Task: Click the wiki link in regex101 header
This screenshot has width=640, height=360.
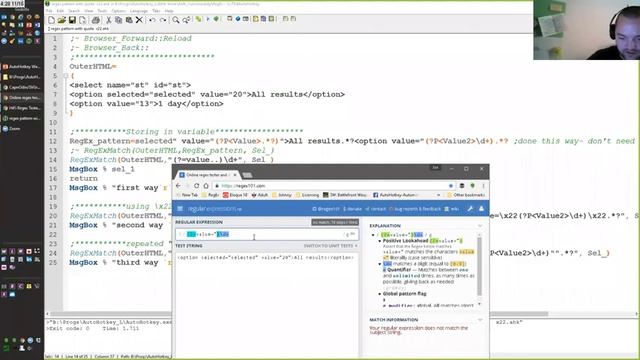Action: (x=451, y=209)
